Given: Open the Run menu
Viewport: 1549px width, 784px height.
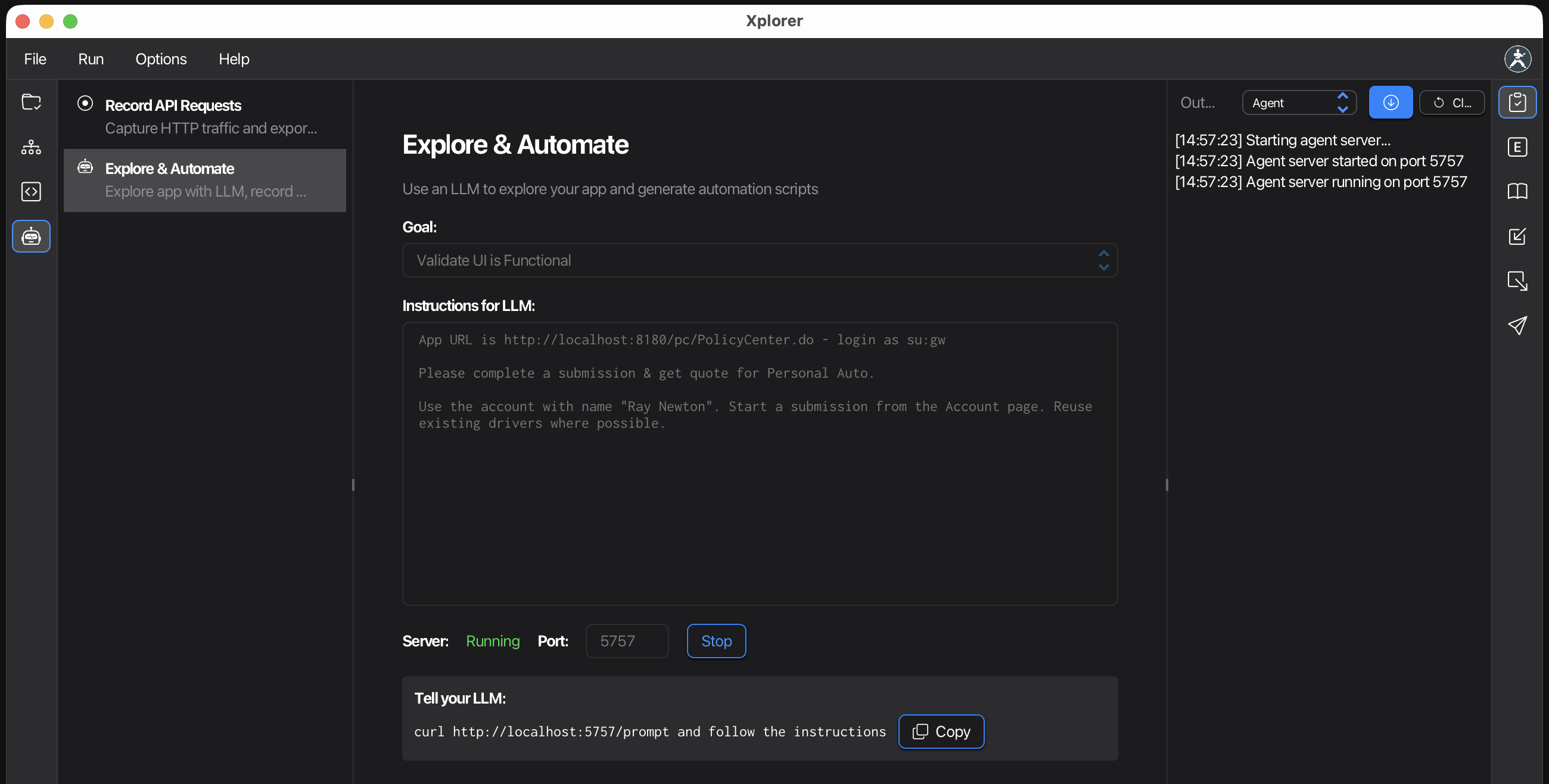Looking at the screenshot, I should pos(91,58).
